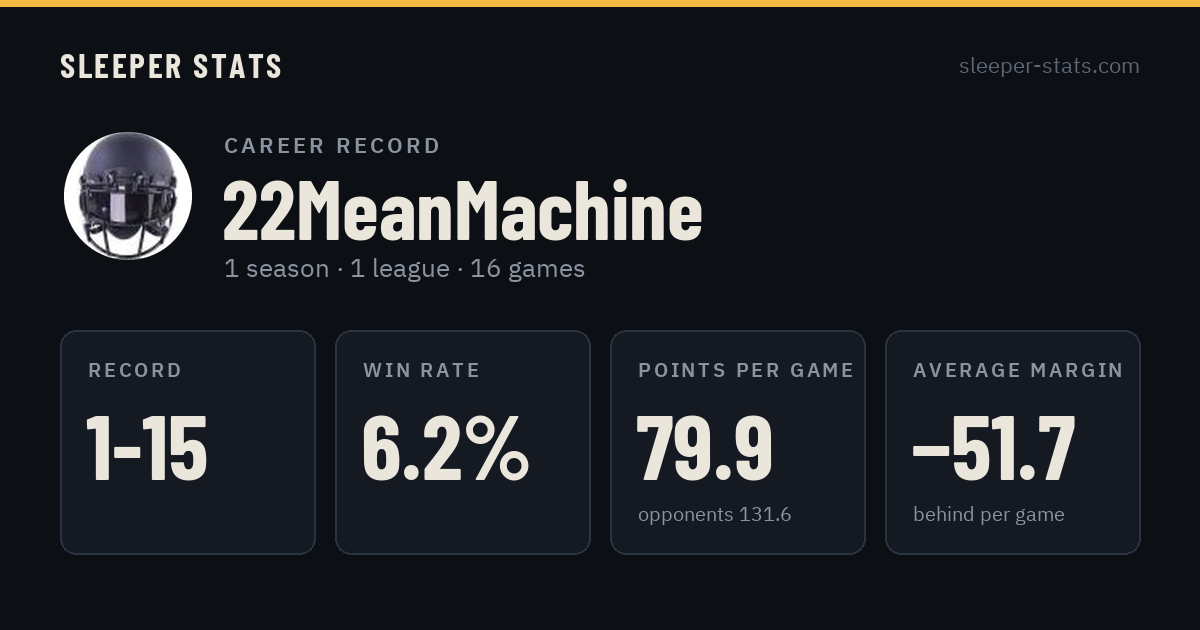Open the POINTS PER GAME card

pos(738,442)
